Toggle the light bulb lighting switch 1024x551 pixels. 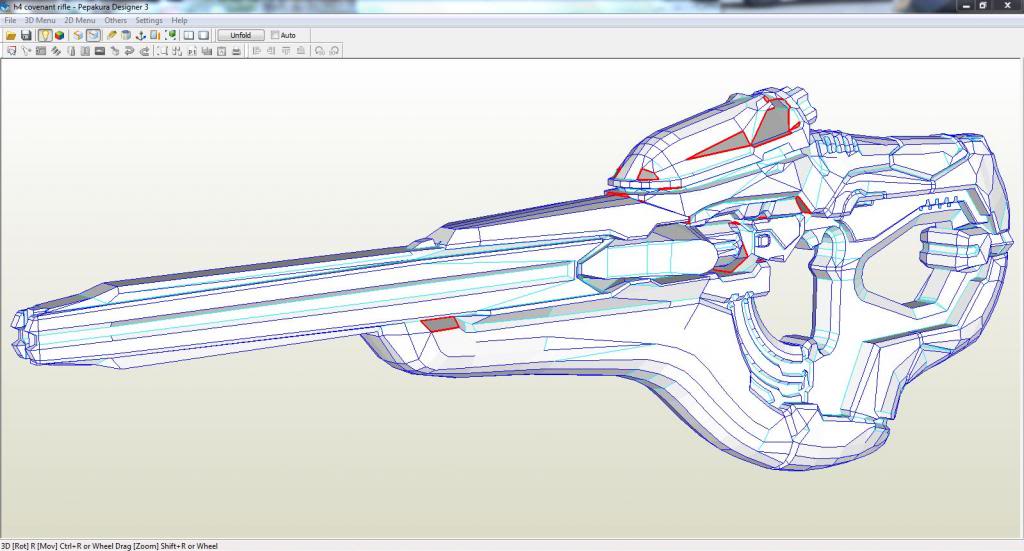point(44,35)
